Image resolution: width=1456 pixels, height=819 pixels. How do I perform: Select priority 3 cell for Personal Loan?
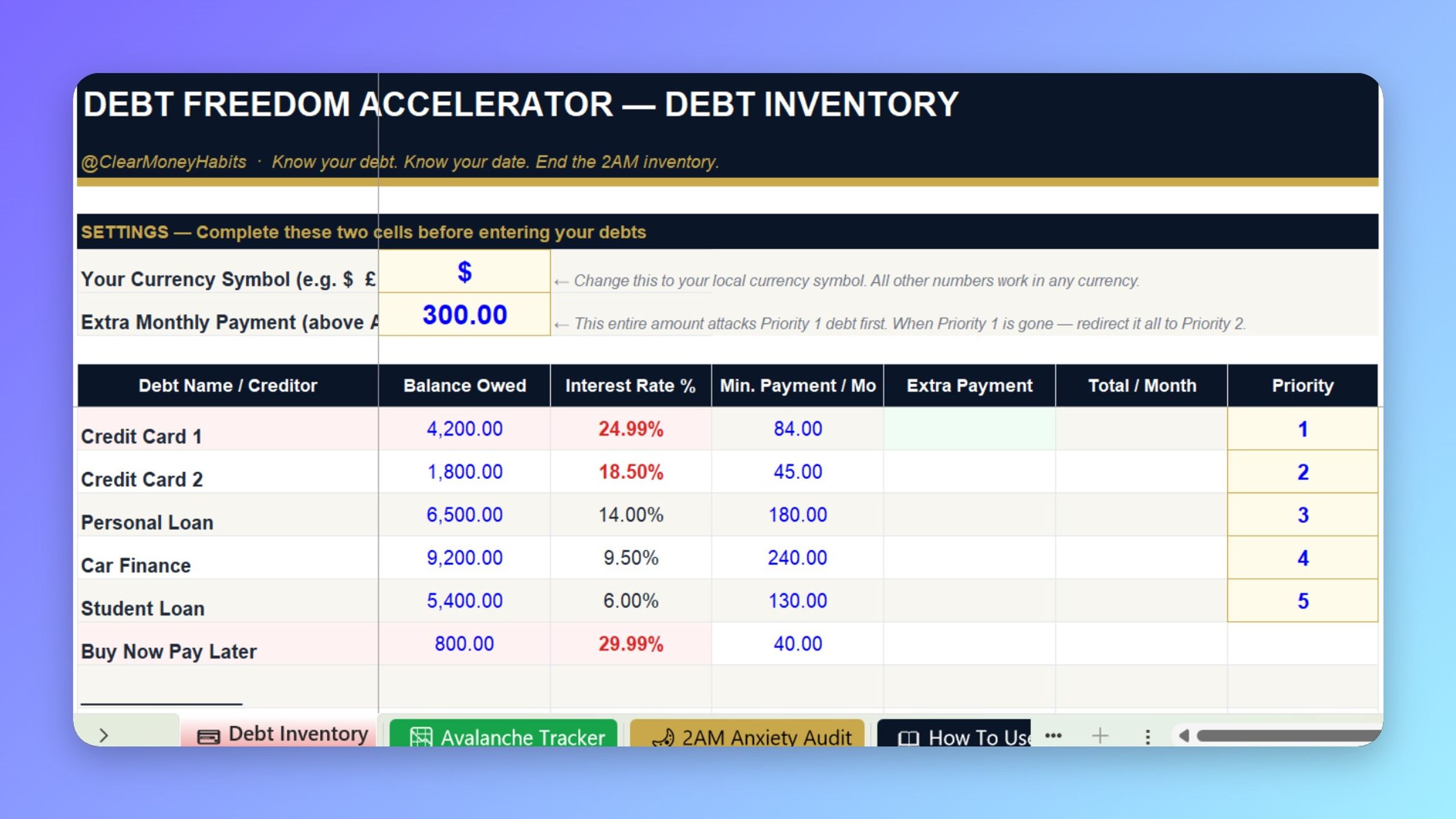click(x=1302, y=515)
